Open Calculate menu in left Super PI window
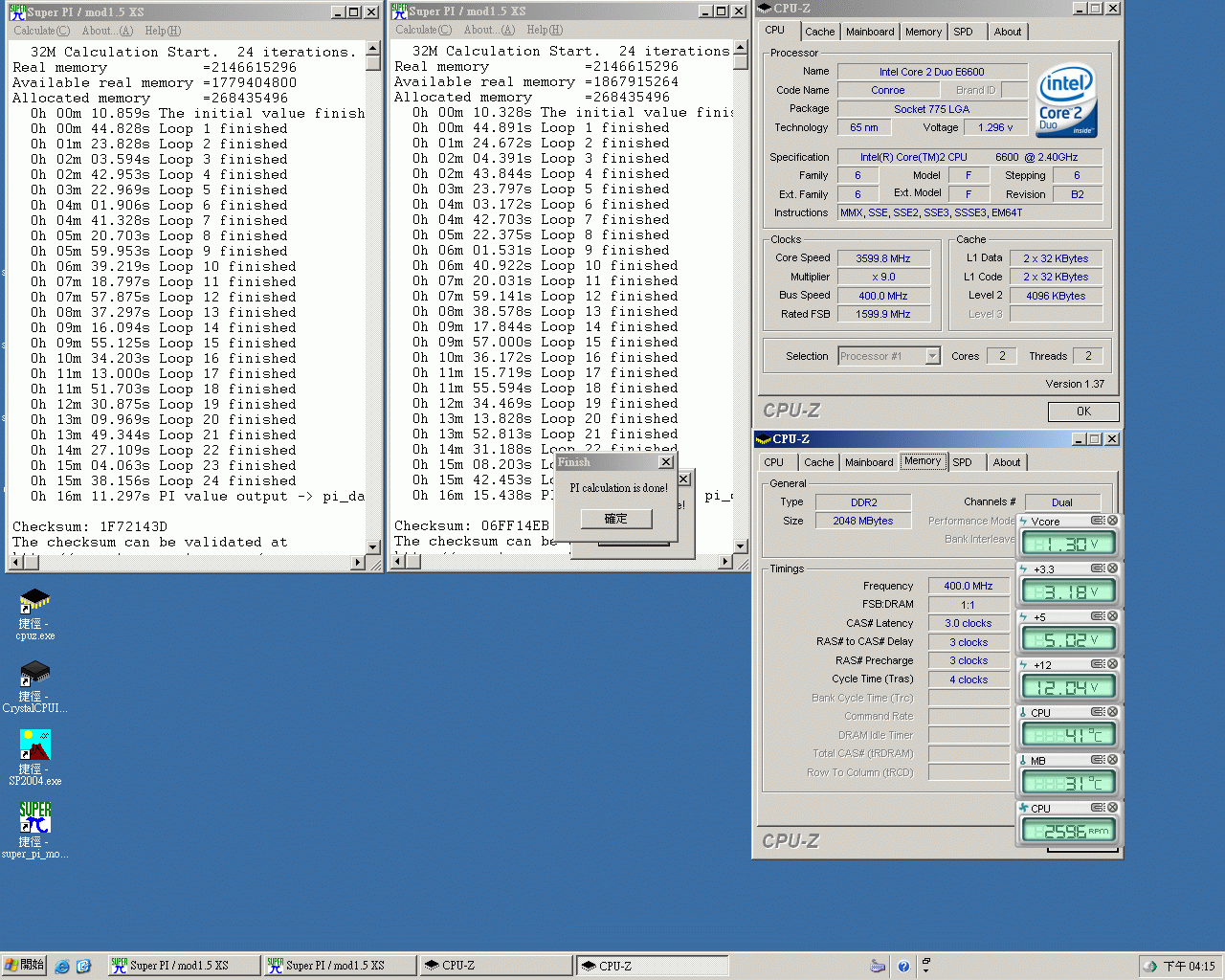The height and width of the screenshot is (980, 1225). tap(41, 31)
